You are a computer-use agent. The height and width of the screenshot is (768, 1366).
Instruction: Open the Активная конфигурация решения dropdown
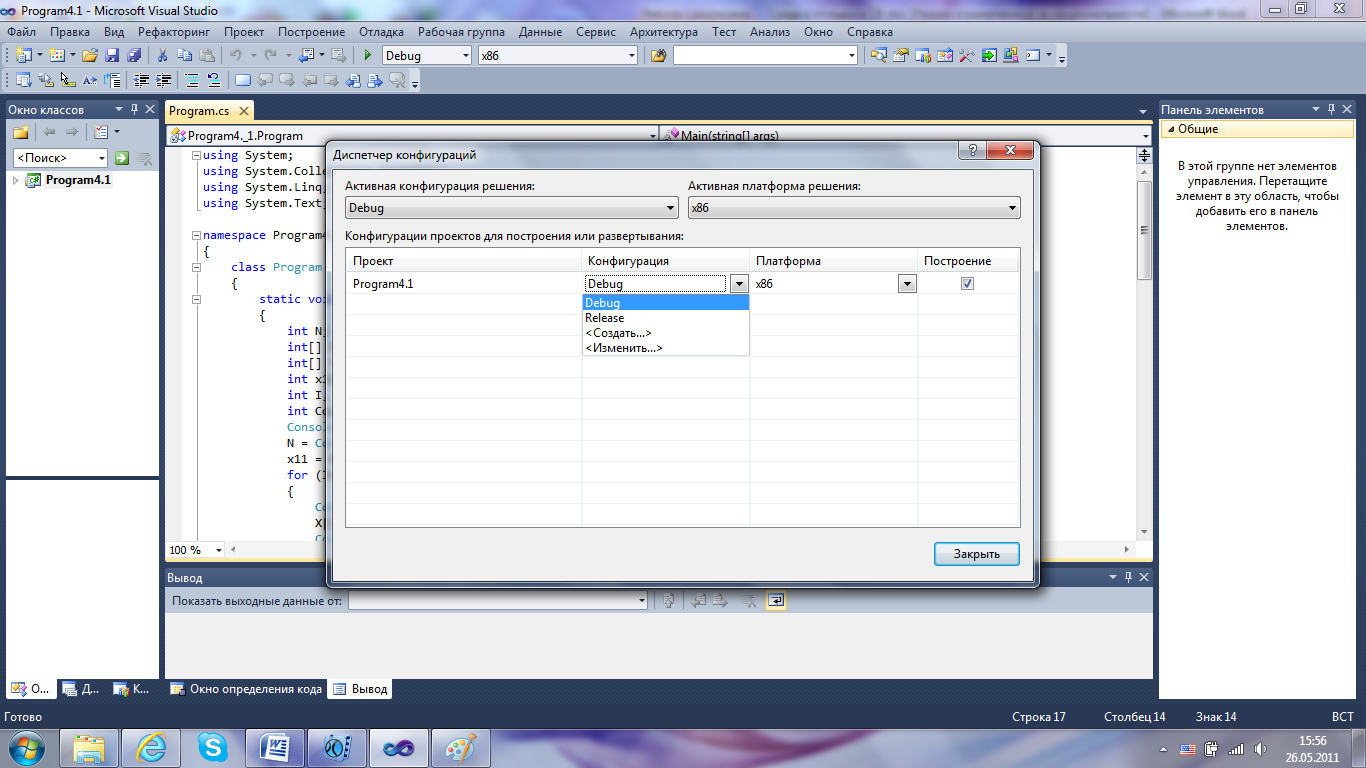coord(512,208)
